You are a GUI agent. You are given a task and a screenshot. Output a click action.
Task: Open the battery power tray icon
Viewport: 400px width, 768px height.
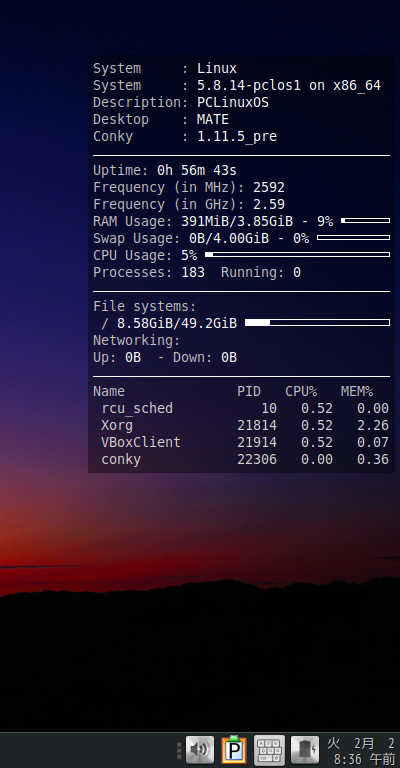tap(305, 750)
